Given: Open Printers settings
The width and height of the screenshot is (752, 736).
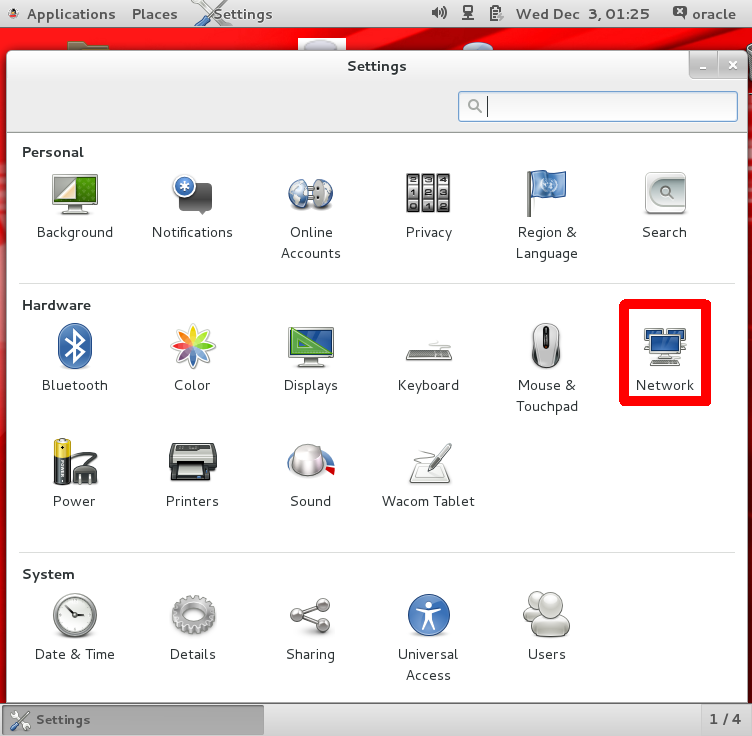Looking at the screenshot, I should point(192,474).
